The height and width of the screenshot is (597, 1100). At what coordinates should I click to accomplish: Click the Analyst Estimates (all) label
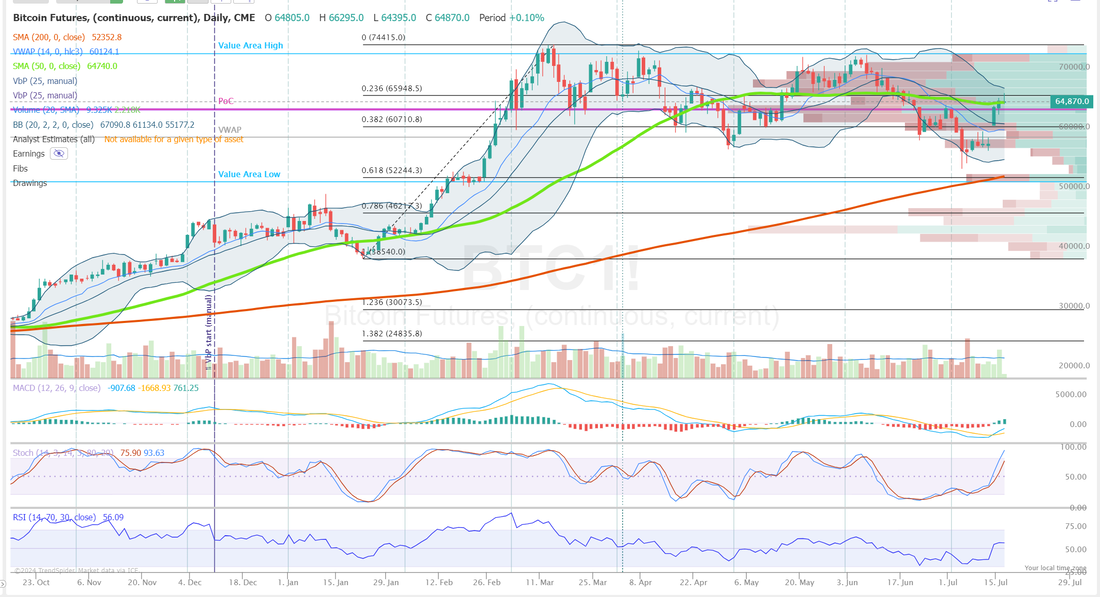coord(53,139)
